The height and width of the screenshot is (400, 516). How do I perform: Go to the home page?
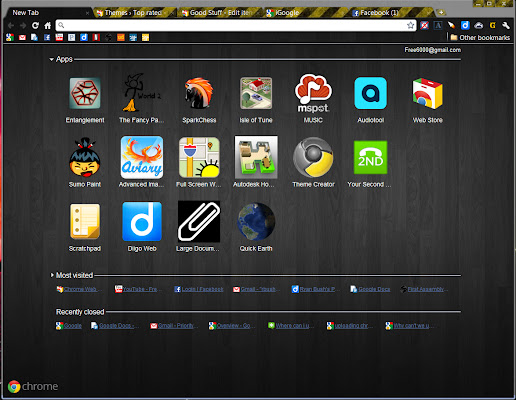48,25
